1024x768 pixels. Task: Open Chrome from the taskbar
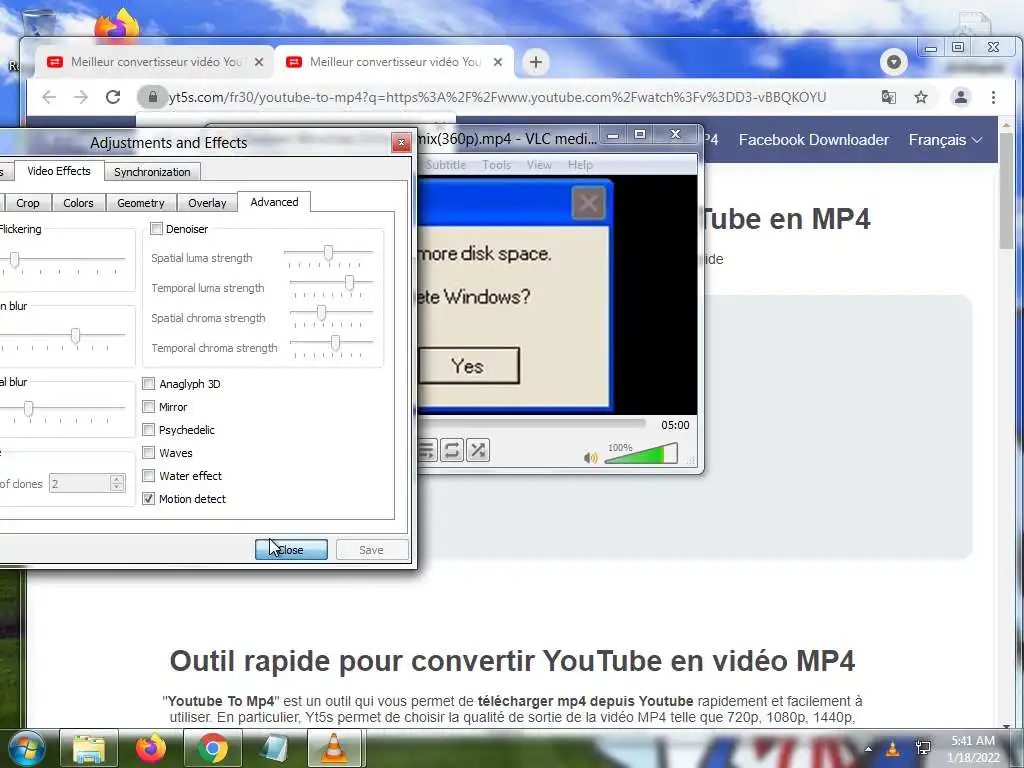[212, 749]
